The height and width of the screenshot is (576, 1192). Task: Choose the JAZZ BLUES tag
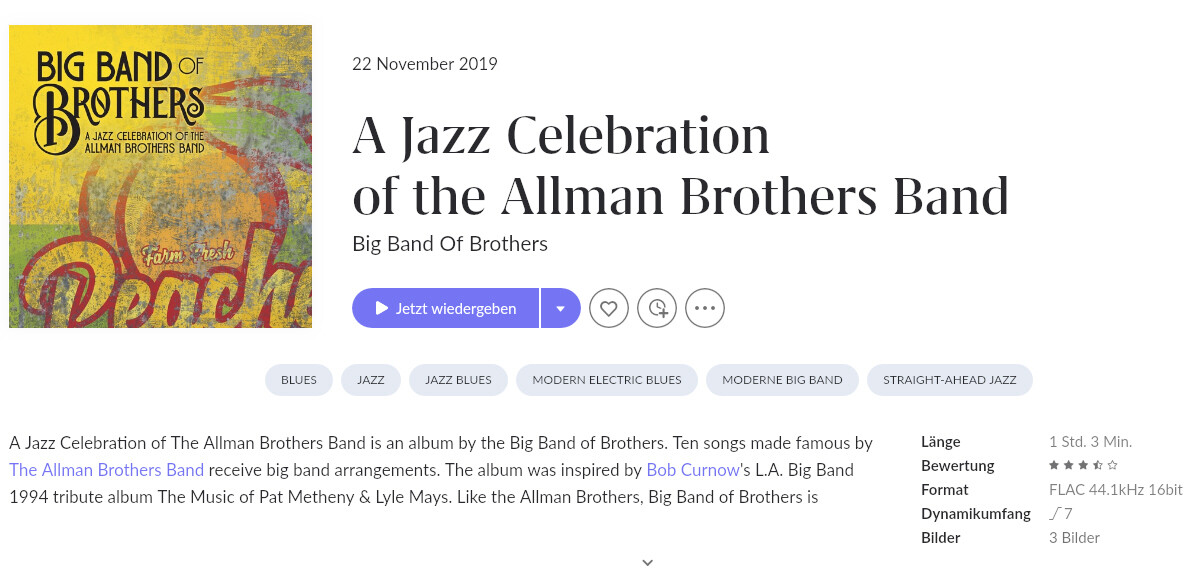(x=458, y=380)
